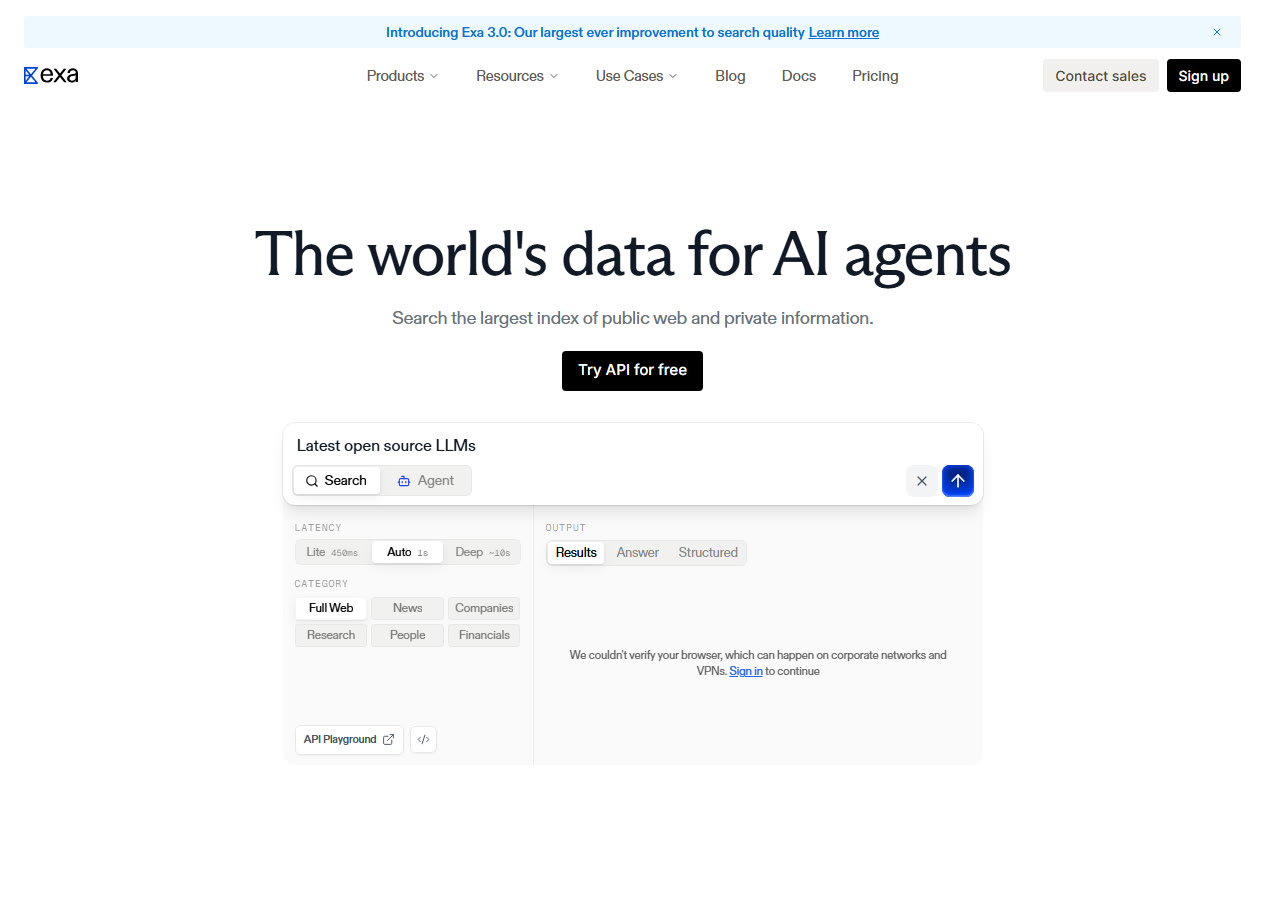Select the Search mode toggle
This screenshot has width=1280, height=900.
pyautogui.click(x=337, y=480)
